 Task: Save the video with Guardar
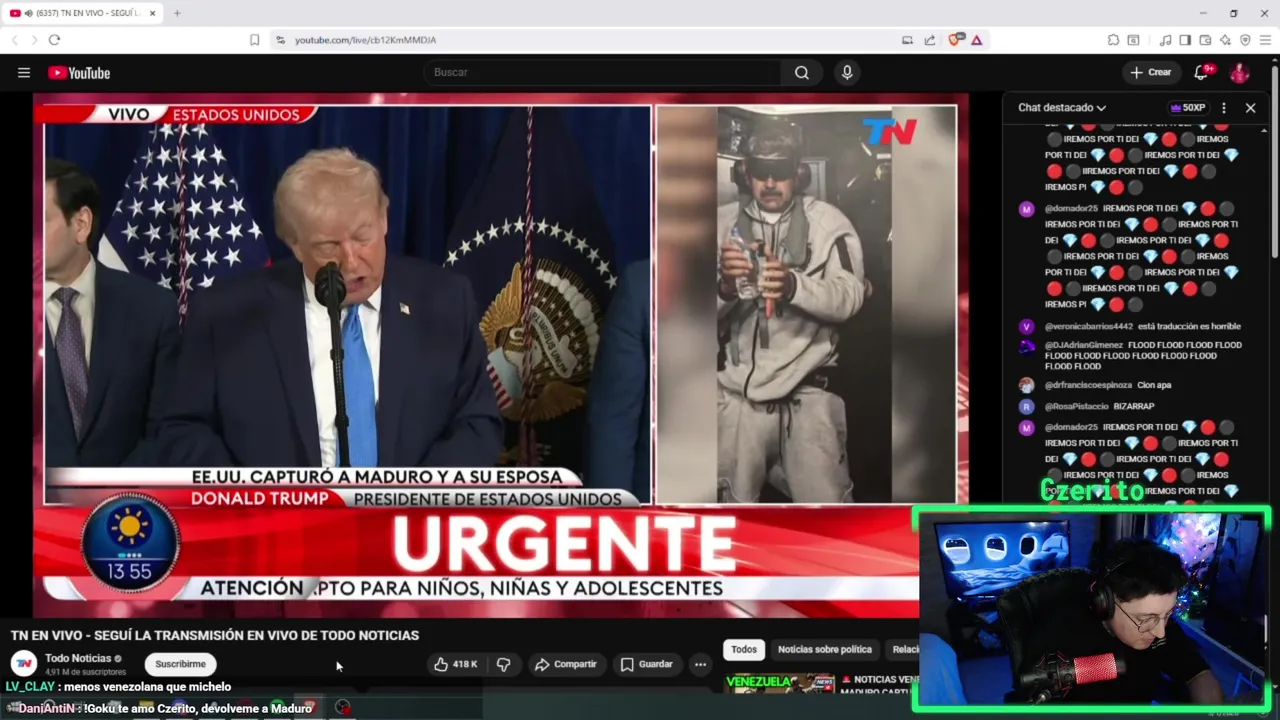(646, 664)
